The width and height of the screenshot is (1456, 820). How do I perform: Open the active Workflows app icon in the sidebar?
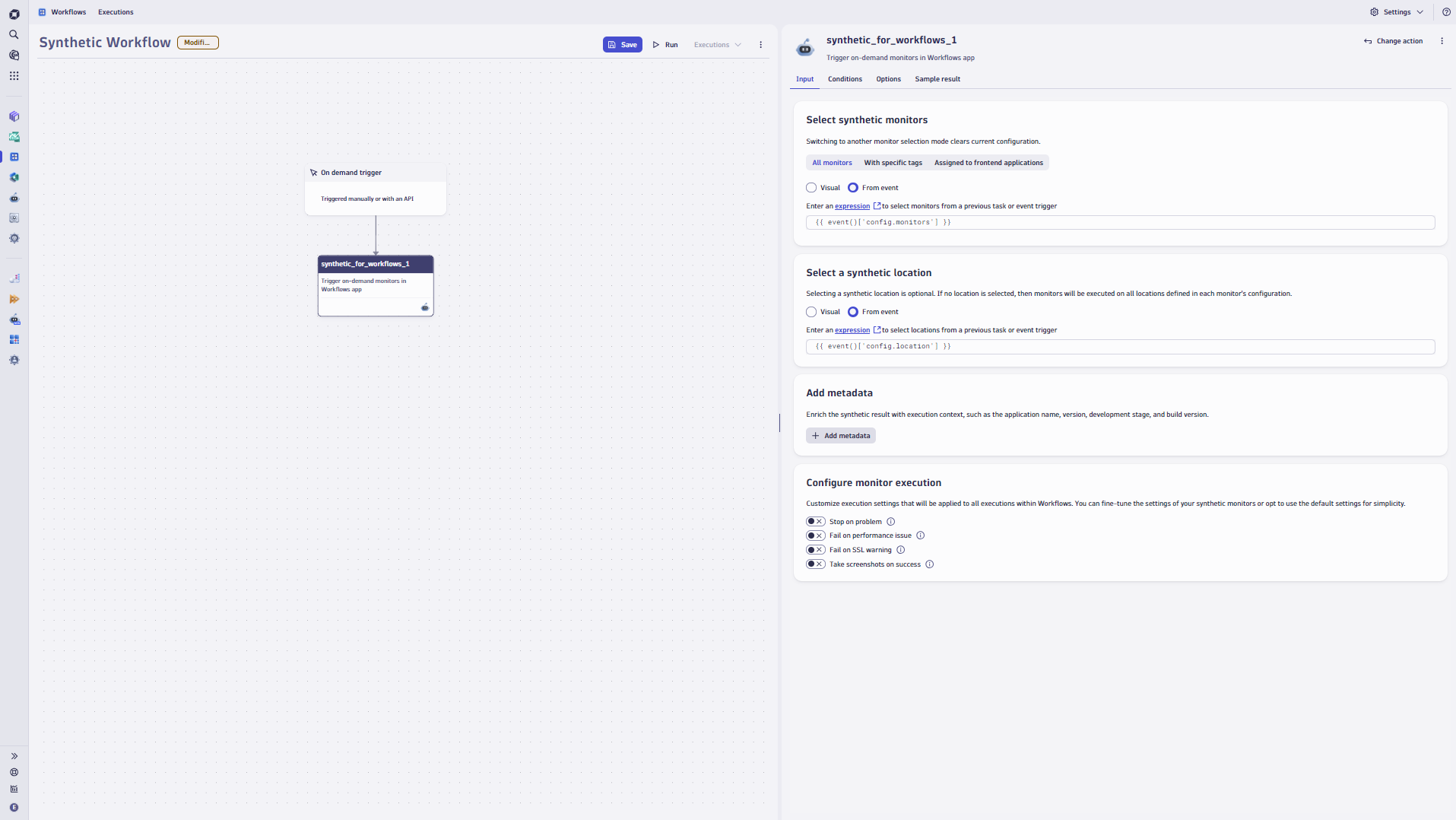point(14,157)
